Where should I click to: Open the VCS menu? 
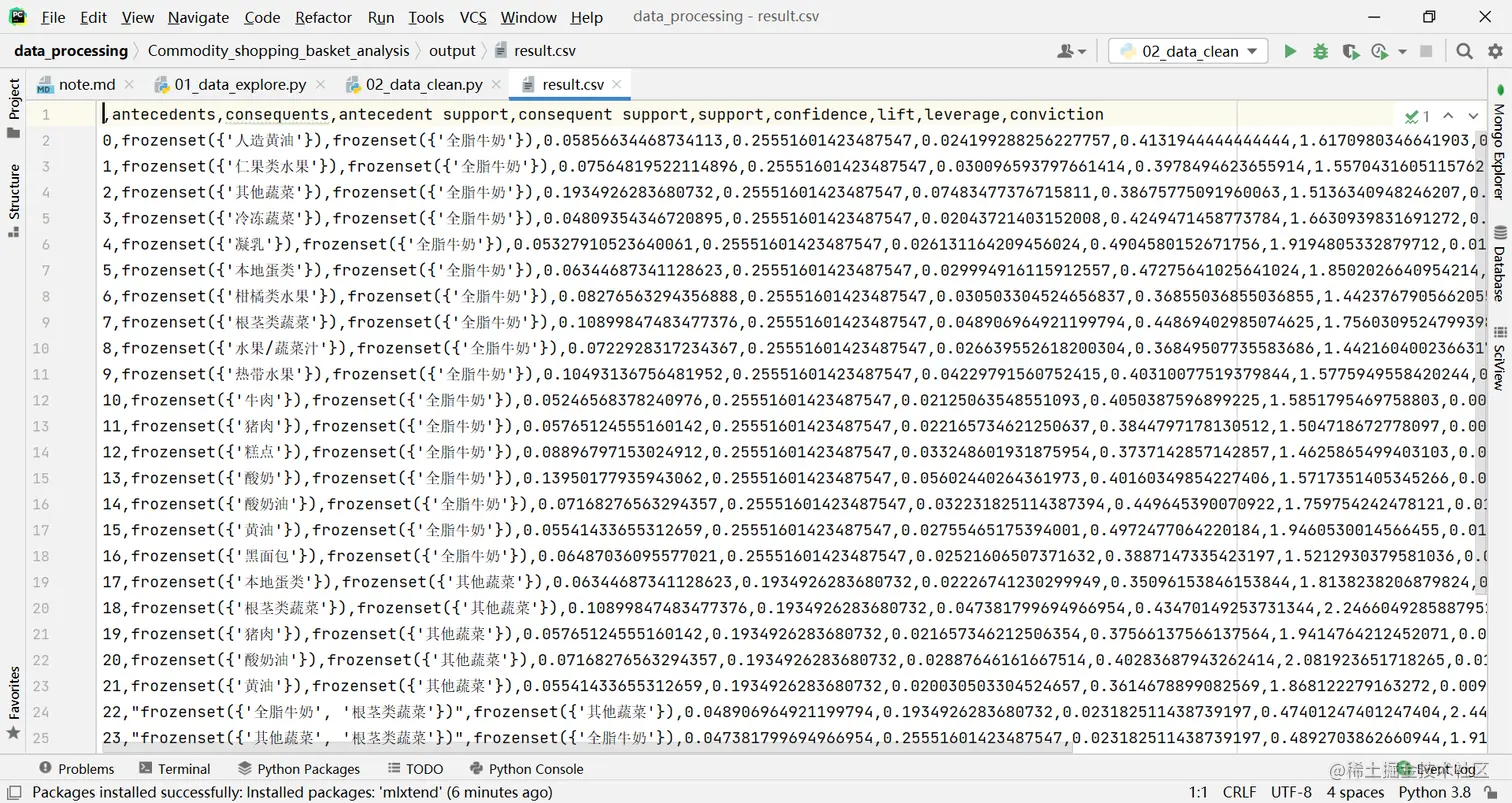472,17
